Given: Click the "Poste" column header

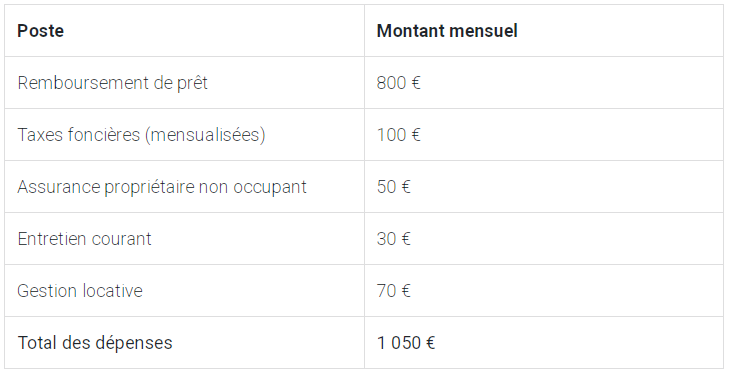Looking at the screenshot, I should point(185,31).
